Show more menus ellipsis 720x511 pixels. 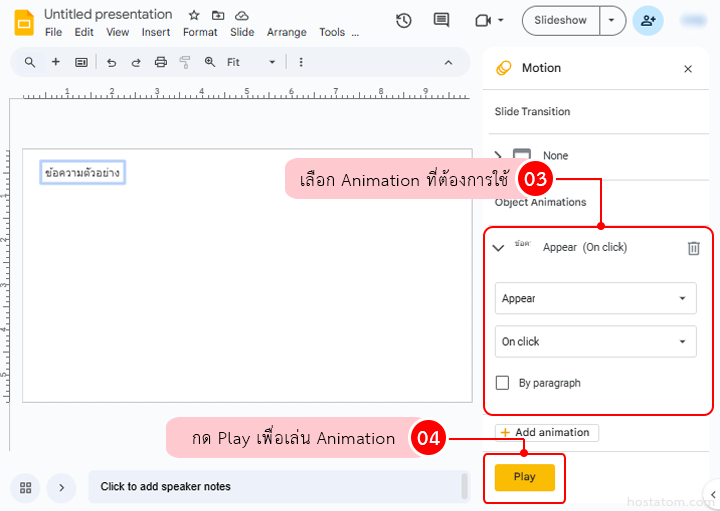[x=355, y=33]
